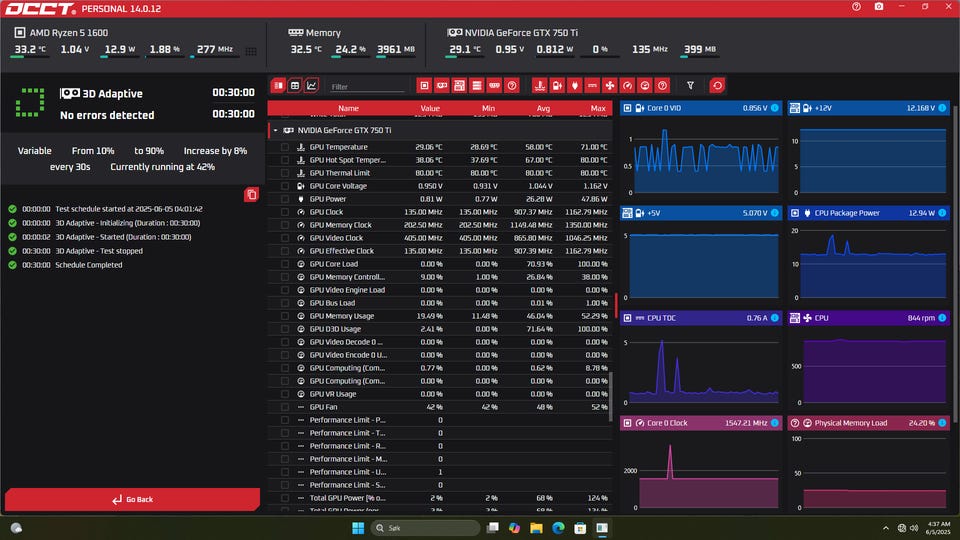960x540 pixels.
Task: Switch to the sensor graph view
Action: pyautogui.click(x=312, y=86)
